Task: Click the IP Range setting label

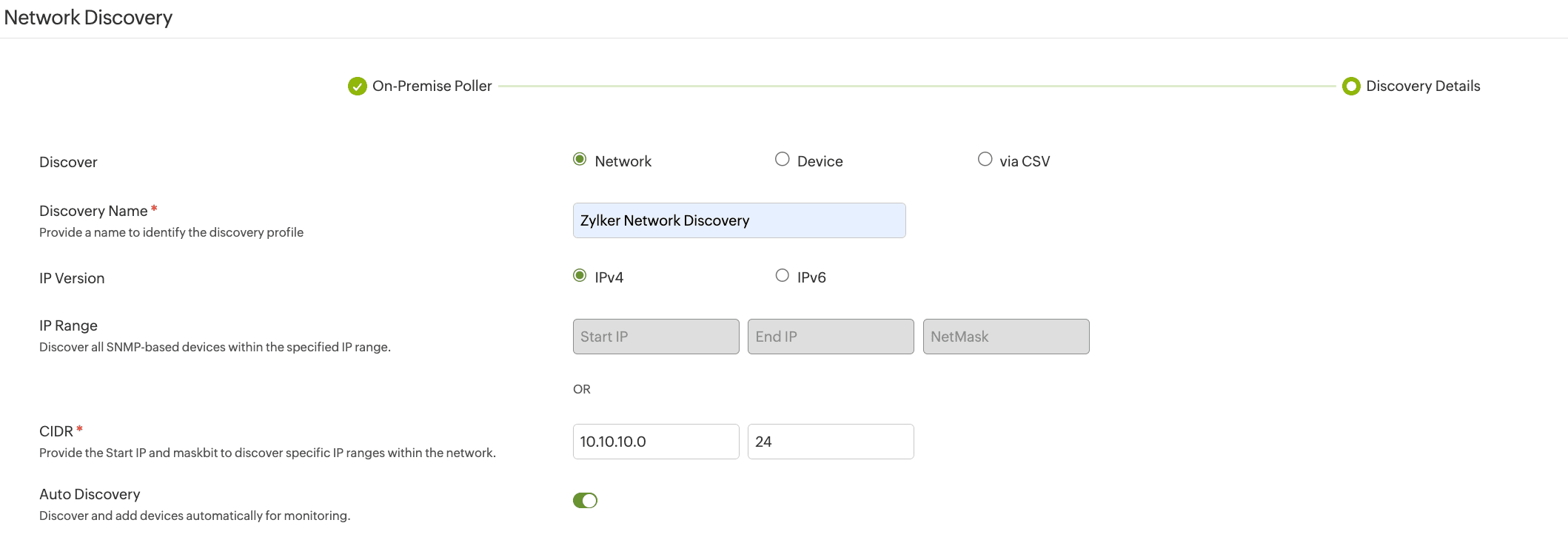Action: pyautogui.click(x=68, y=326)
